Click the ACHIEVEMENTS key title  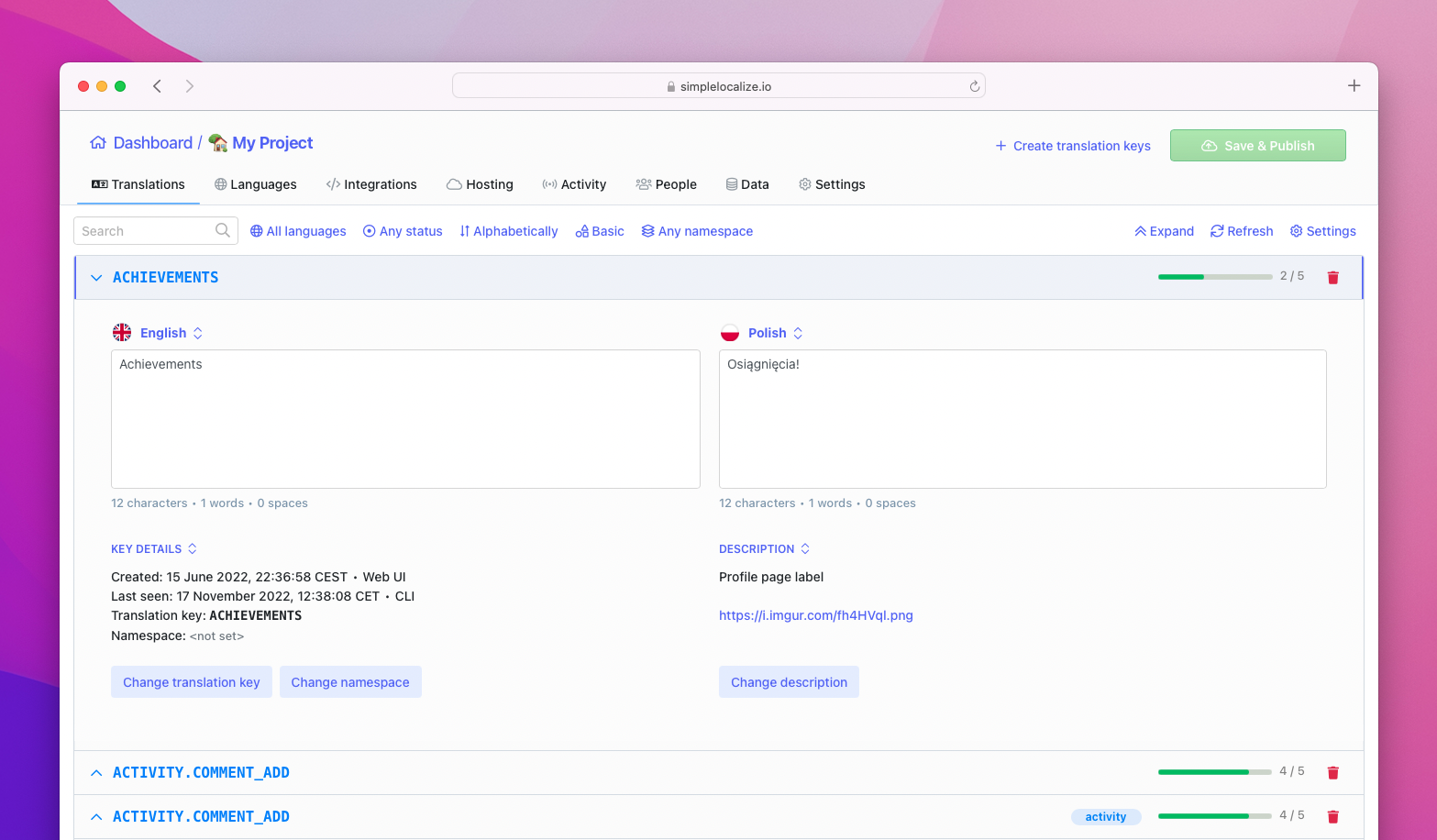click(165, 277)
